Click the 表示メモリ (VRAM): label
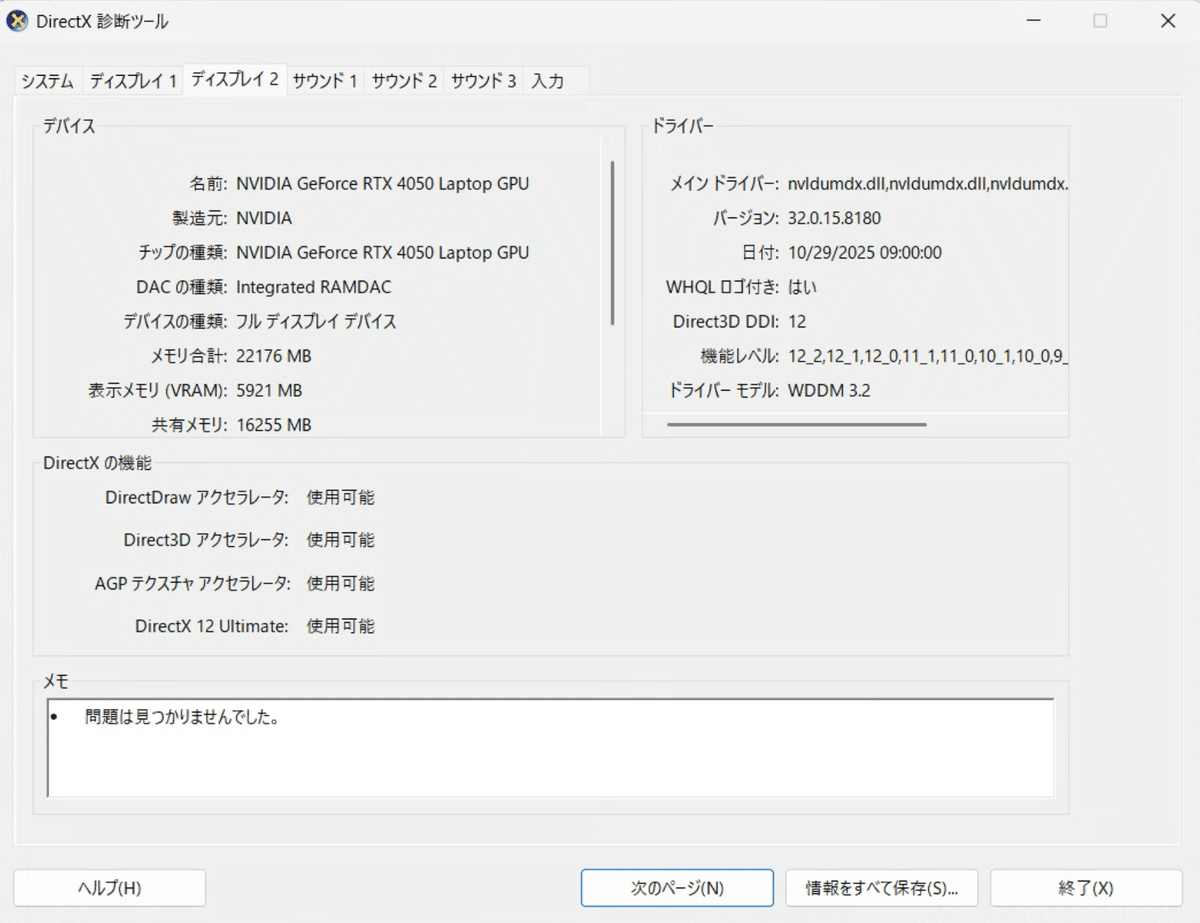Screen dimensions: 1200x923 coord(158,391)
